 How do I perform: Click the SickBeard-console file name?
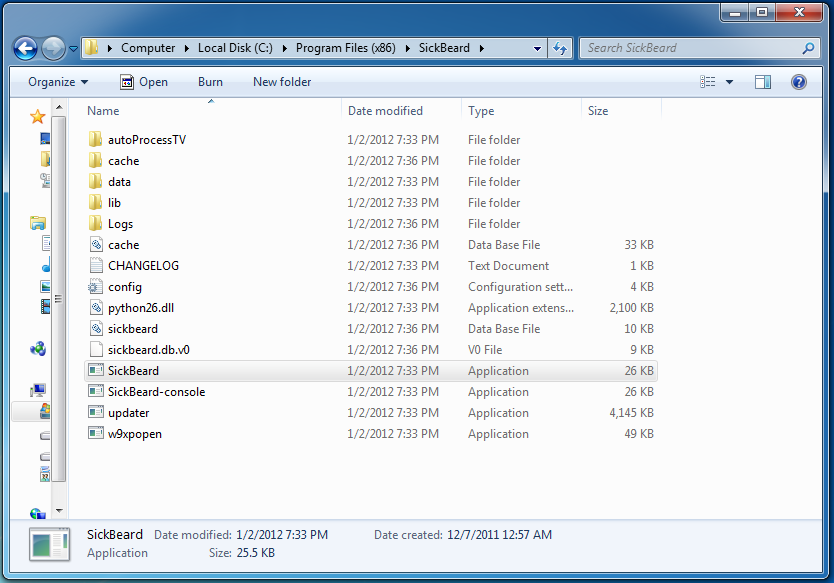156,392
